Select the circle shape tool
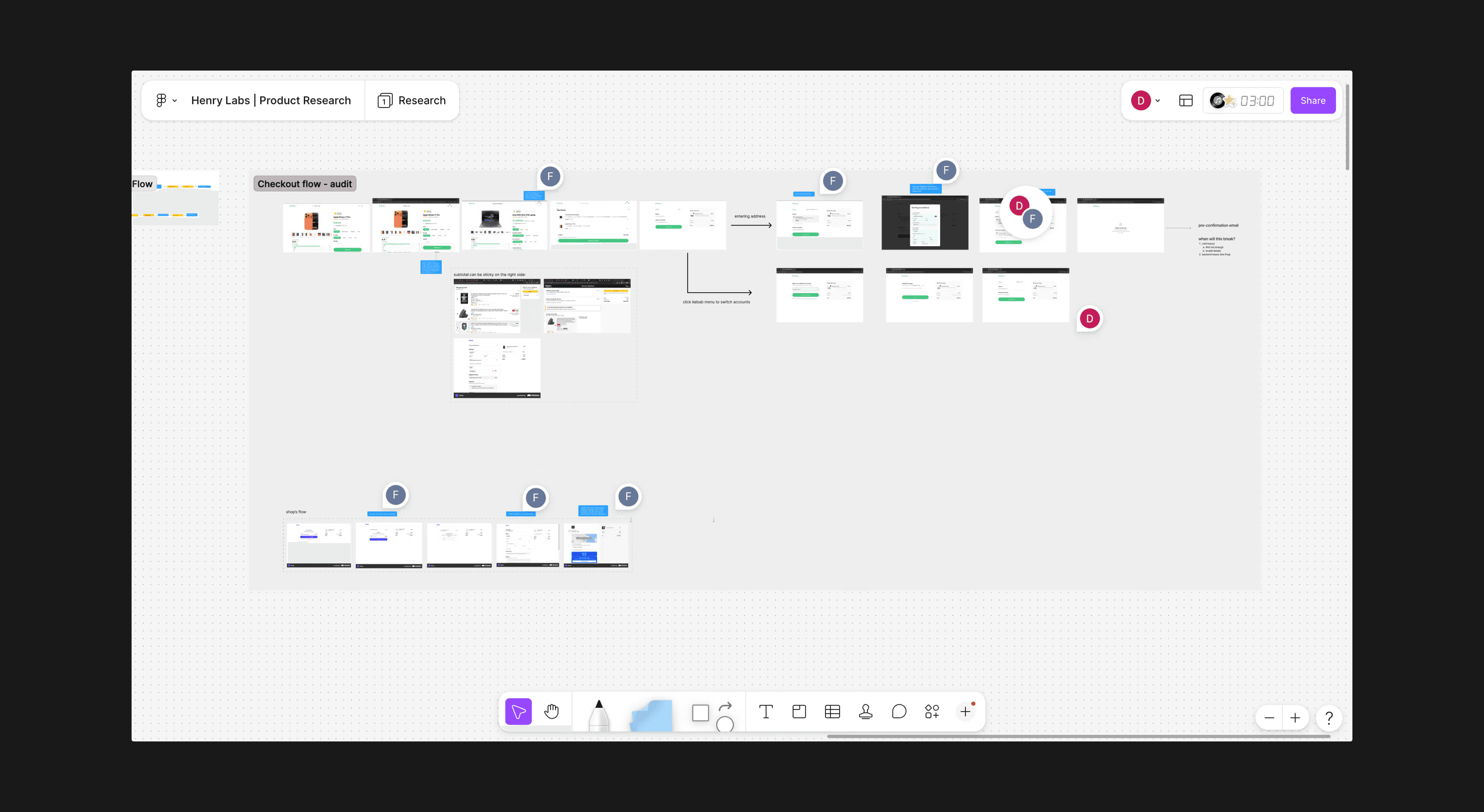1484x812 pixels. coord(725,724)
